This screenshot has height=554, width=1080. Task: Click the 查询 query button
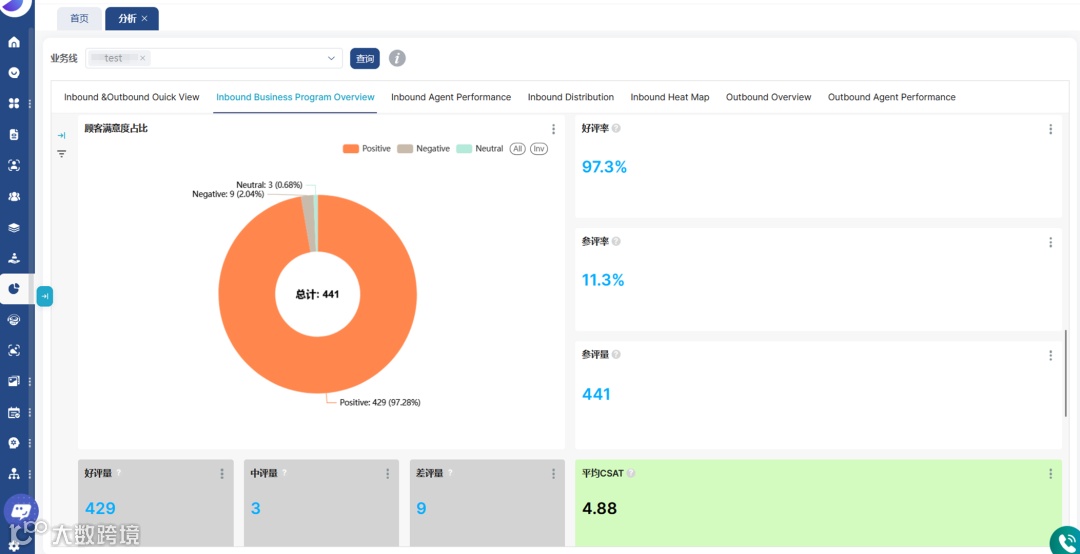click(365, 59)
